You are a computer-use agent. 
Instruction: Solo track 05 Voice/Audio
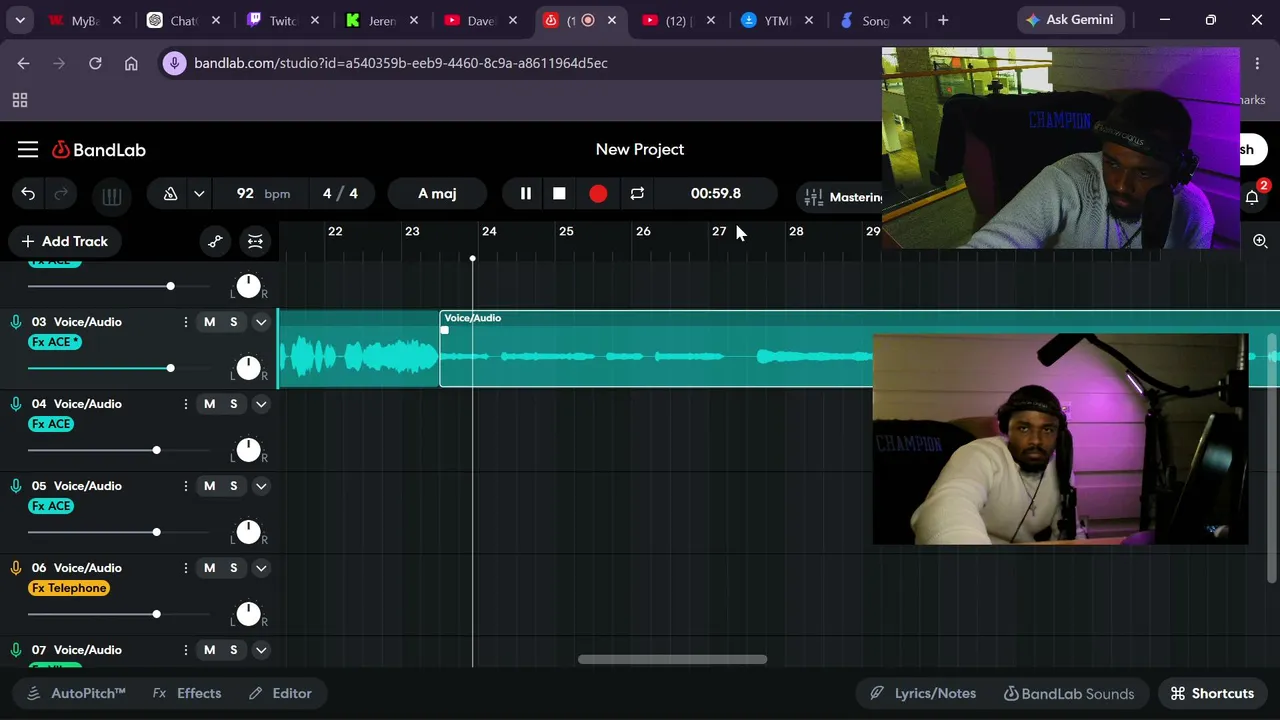click(234, 486)
